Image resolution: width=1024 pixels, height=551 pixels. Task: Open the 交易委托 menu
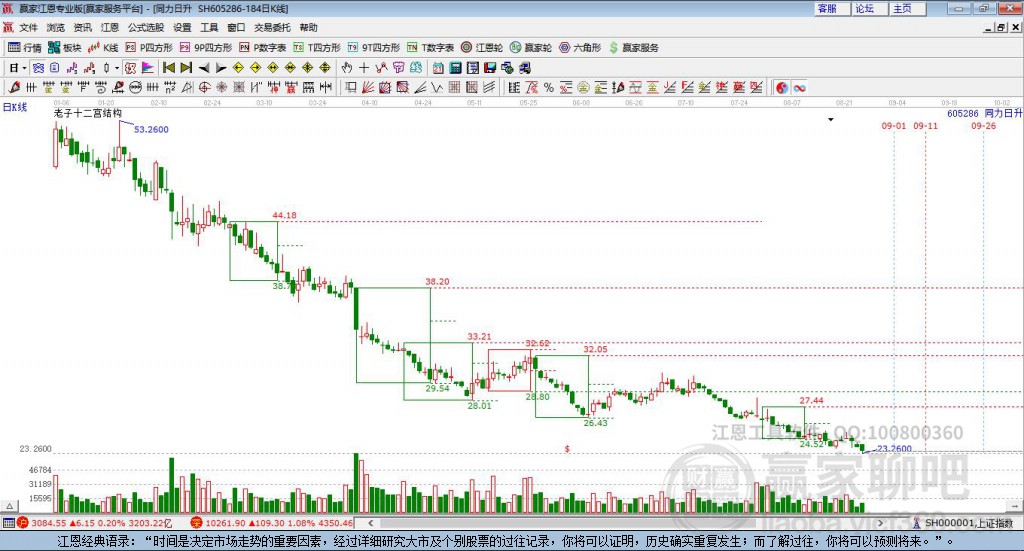(x=272, y=27)
